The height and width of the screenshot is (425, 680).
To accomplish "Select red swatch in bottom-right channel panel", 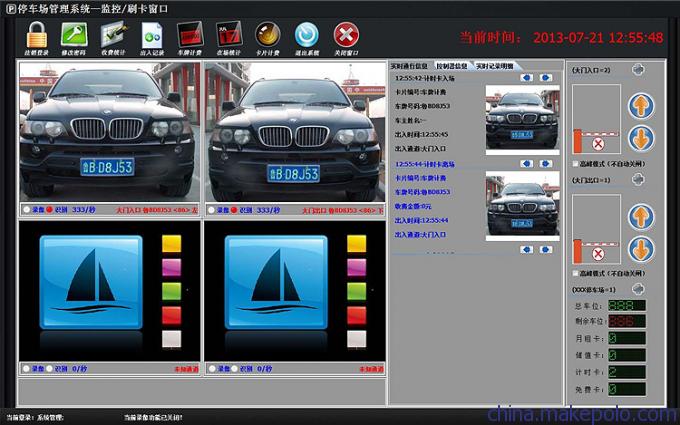I will 356,315.
